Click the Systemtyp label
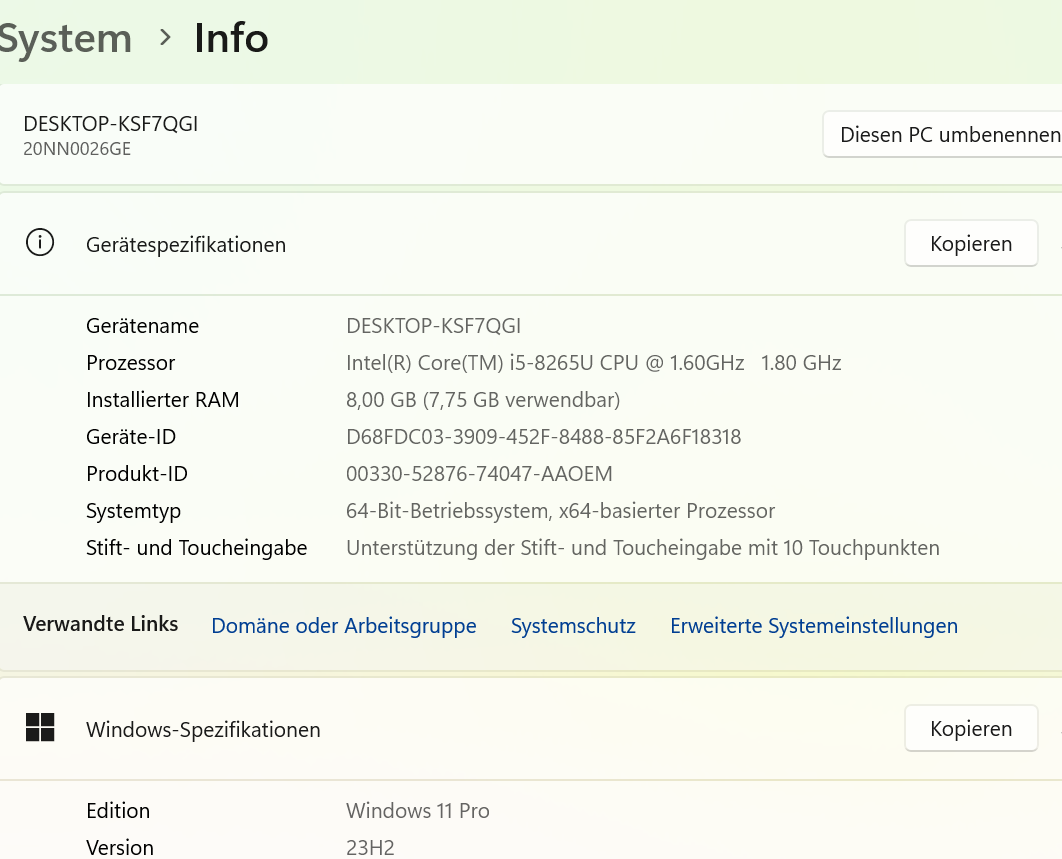Image resolution: width=1062 pixels, height=859 pixels. click(133, 511)
